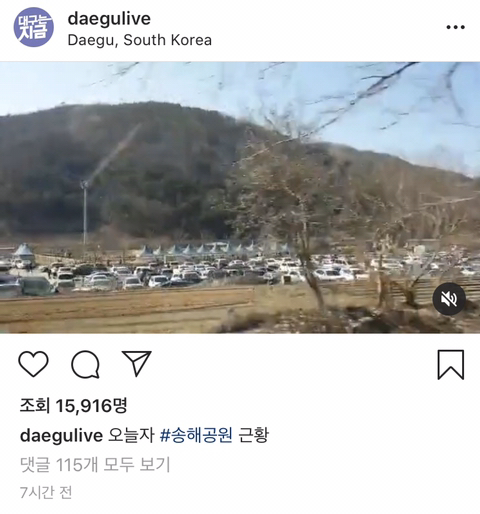The height and width of the screenshot is (514, 480).
Task: Like the post with the heart icon
Action: tap(33, 364)
